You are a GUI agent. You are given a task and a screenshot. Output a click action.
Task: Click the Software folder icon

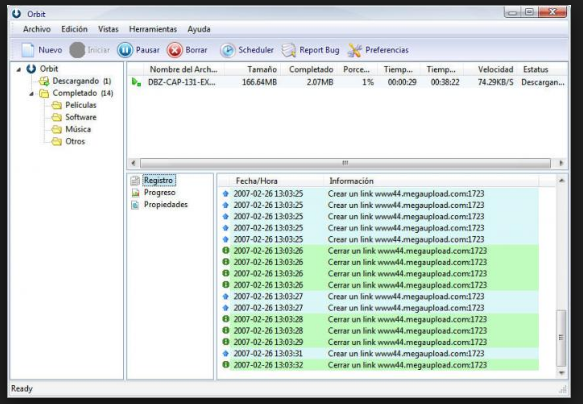point(57,117)
